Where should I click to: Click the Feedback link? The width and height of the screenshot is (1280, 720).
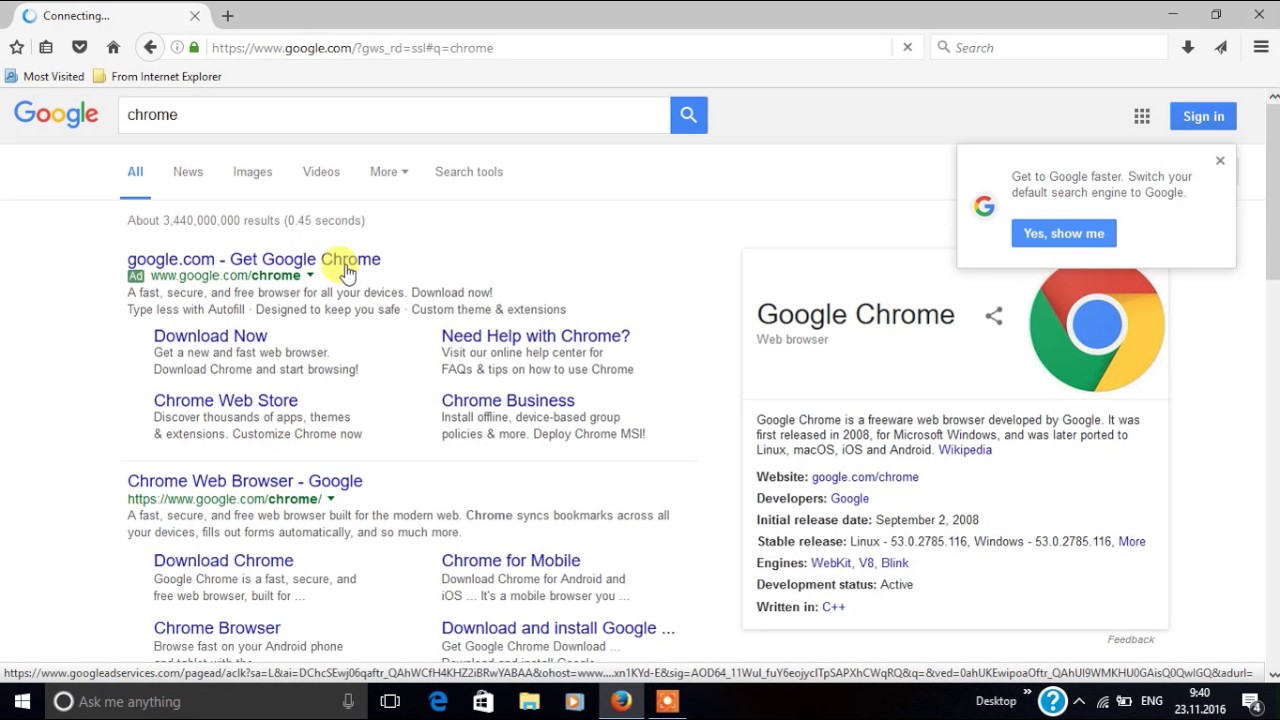1131,639
